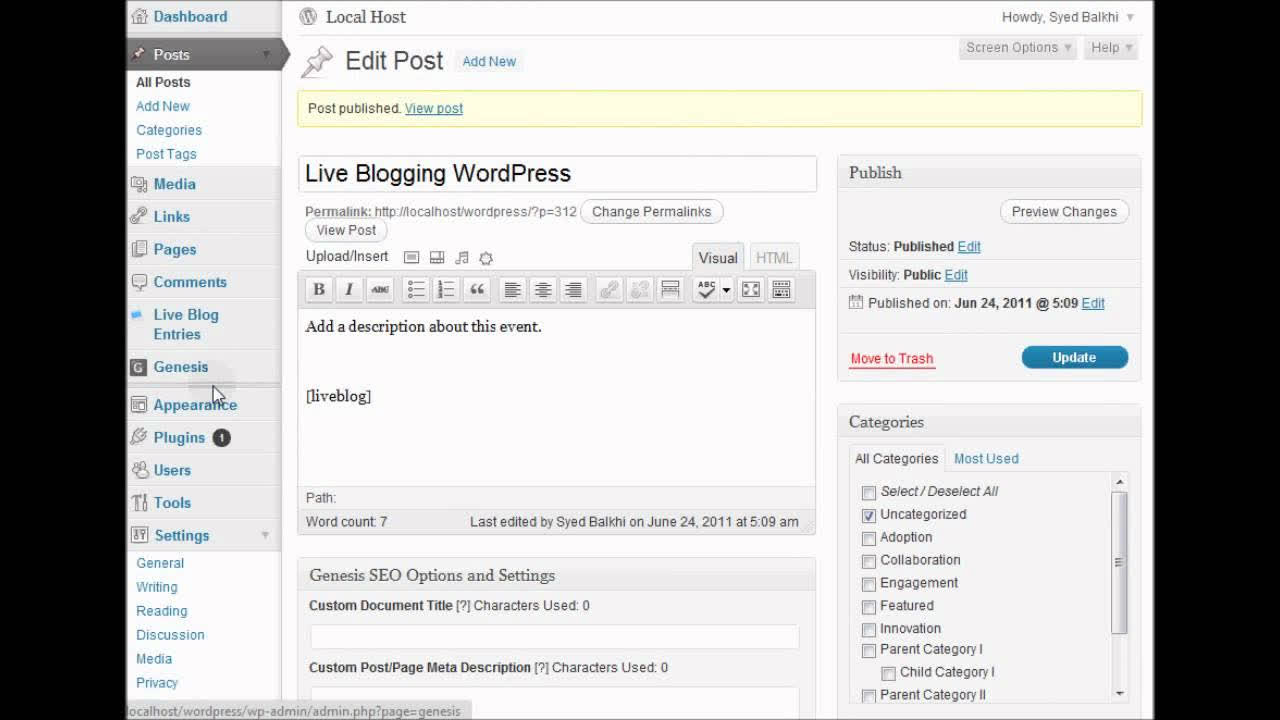This screenshot has height=720, width=1280.
Task: Click the Add Media upload icon
Action: coord(486,258)
